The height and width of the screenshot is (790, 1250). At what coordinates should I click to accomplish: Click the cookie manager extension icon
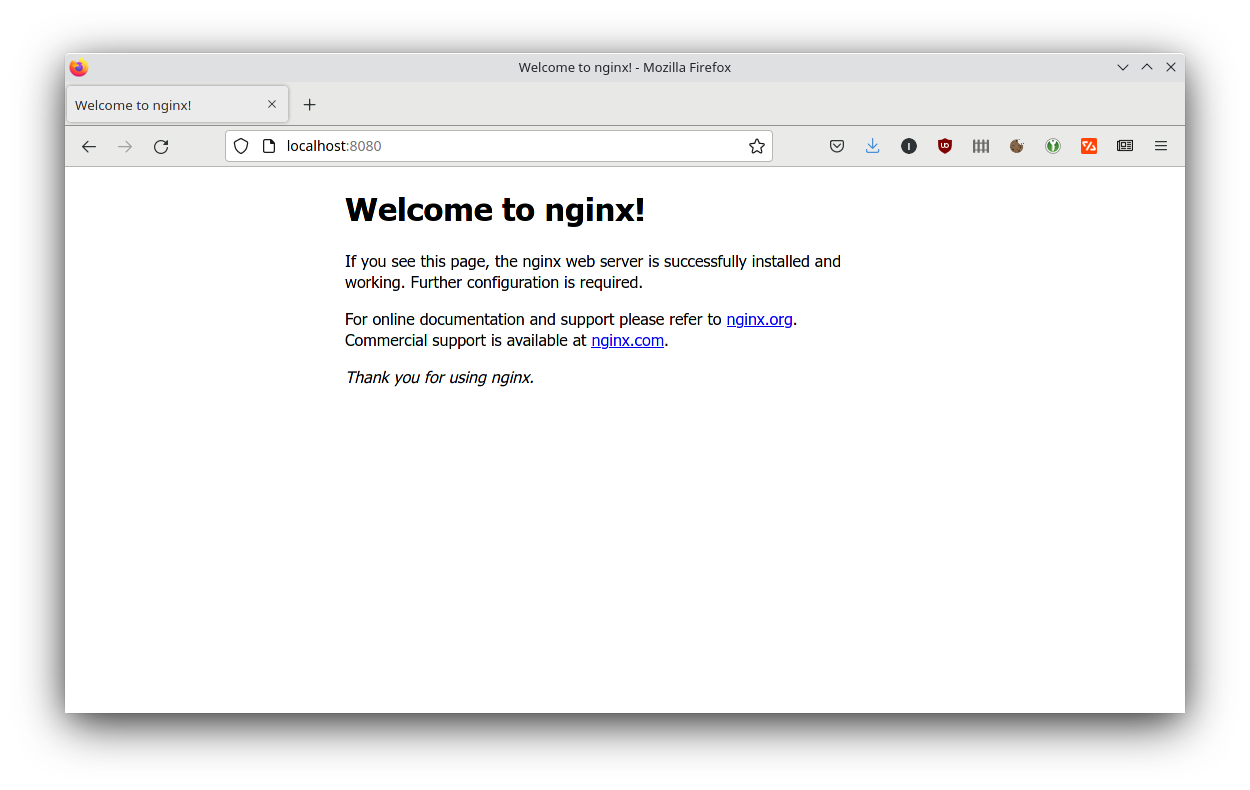pyautogui.click(x=1017, y=146)
